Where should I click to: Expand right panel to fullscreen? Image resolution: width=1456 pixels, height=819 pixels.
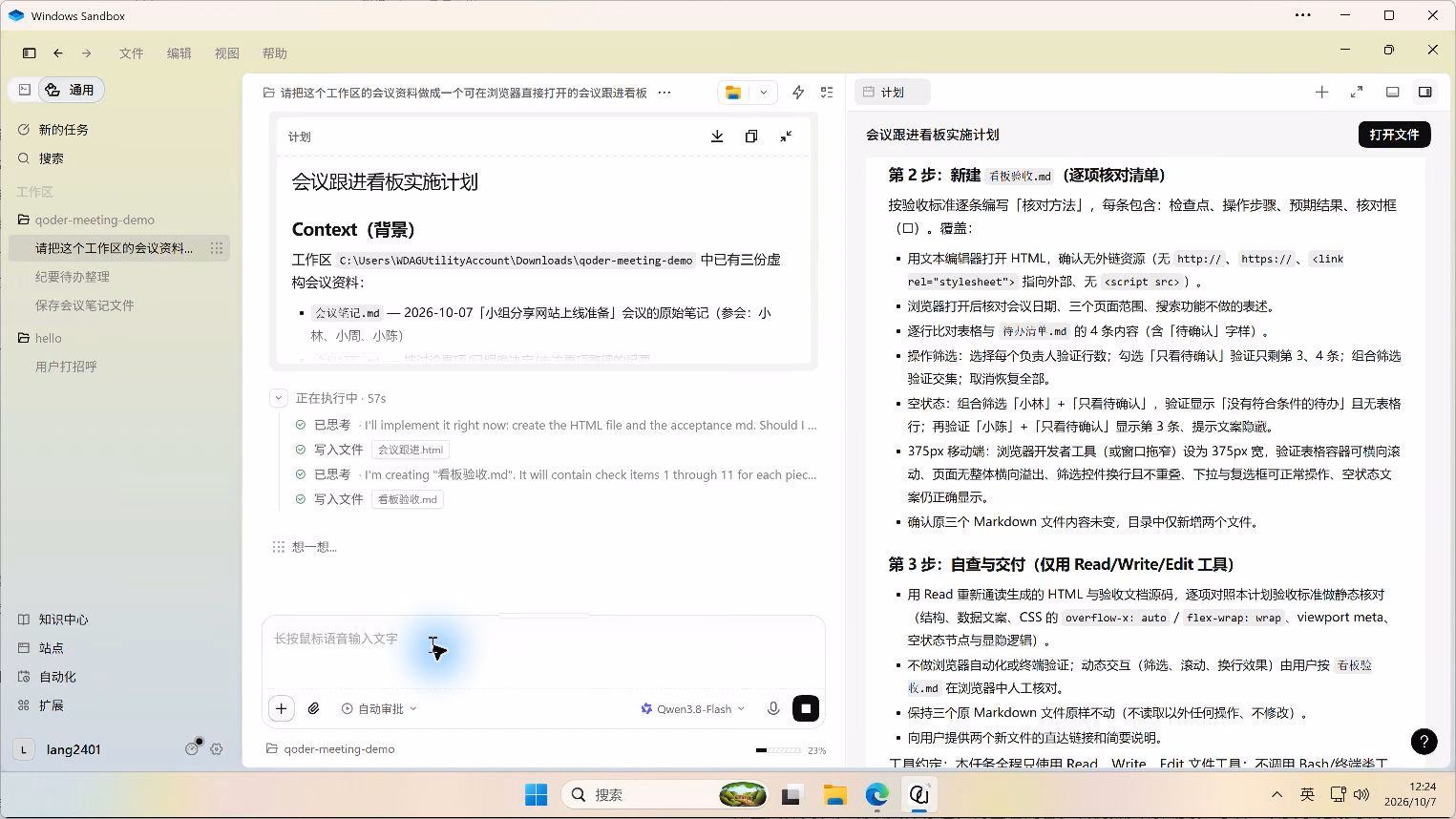(x=1357, y=93)
